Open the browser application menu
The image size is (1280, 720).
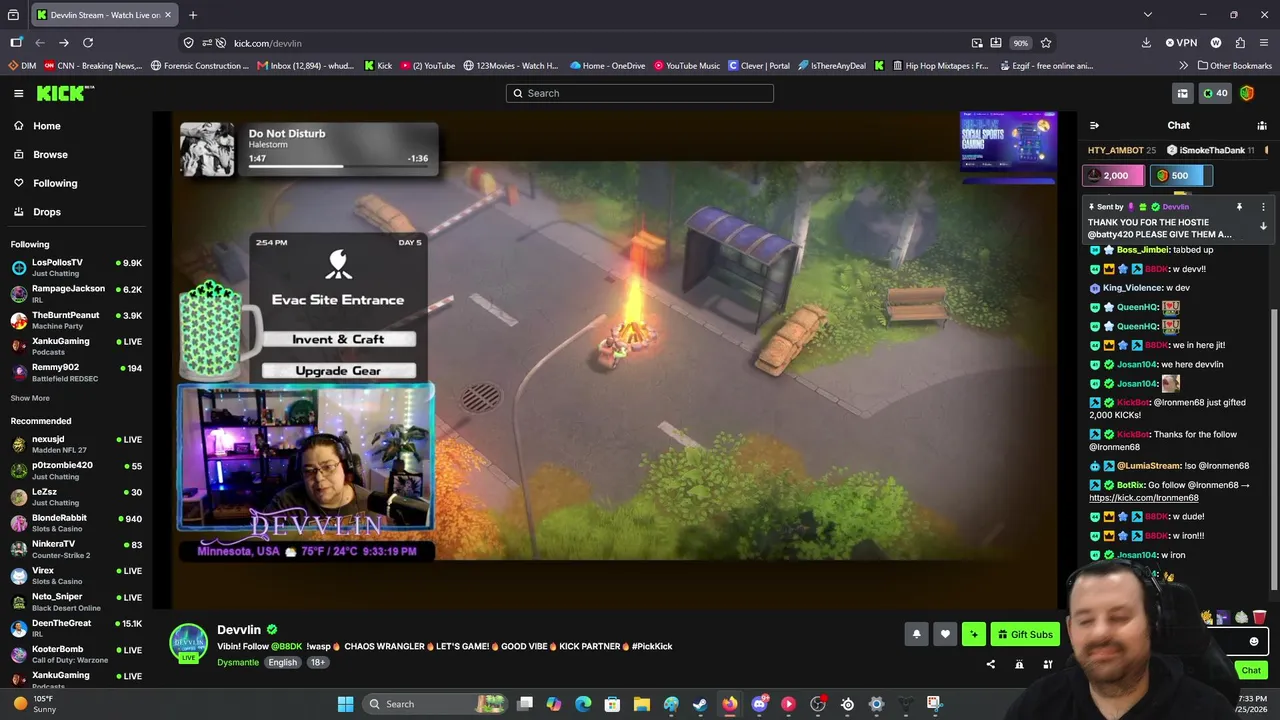click(x=1264, y=43)
